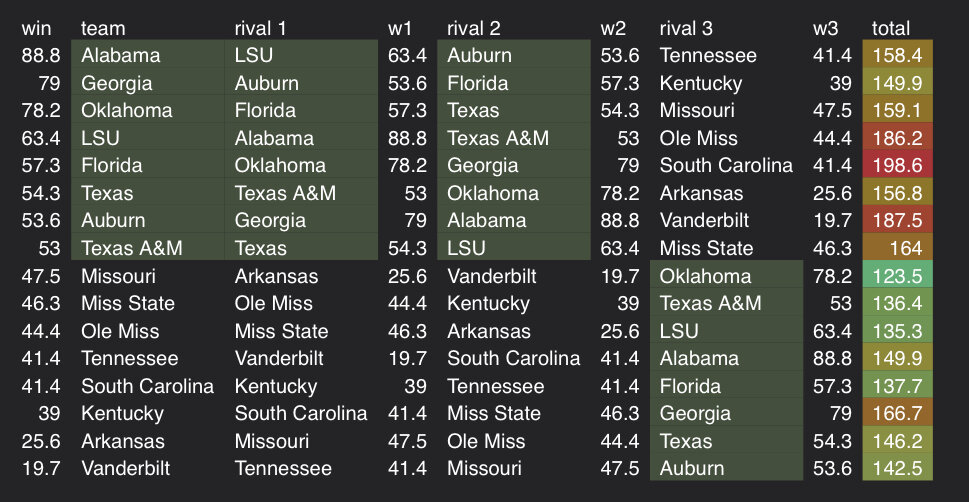Image resolution: width=969 pixels, height=502 pixels.
Task: Click Vanderbilt in the team column
Action: pyautogui.click(x=125, y=468)
